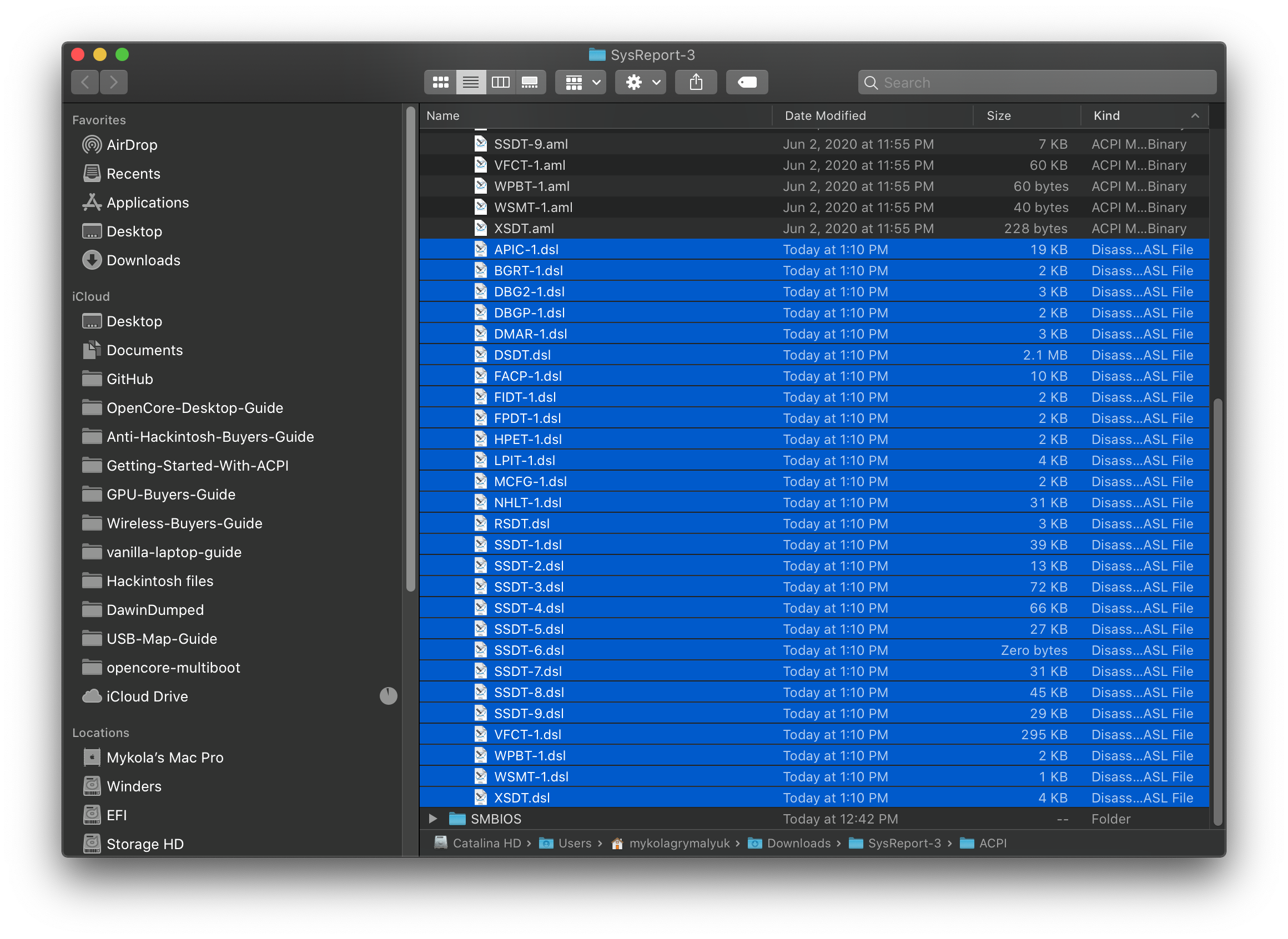
Task: Open the Action gear dropdown menu
Action: pyautogui.click(x=641, y=83)
